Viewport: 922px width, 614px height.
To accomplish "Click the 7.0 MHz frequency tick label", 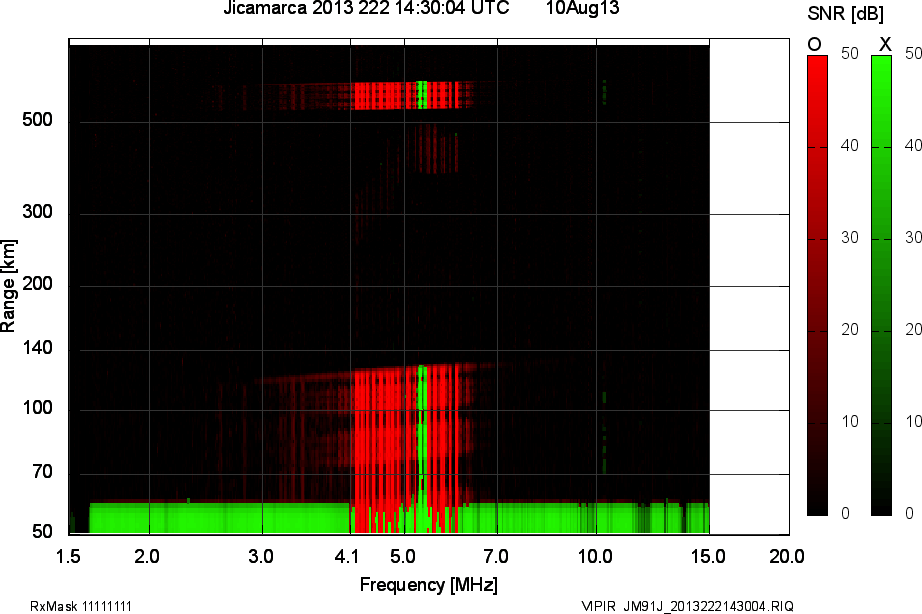I will (496, 556).
